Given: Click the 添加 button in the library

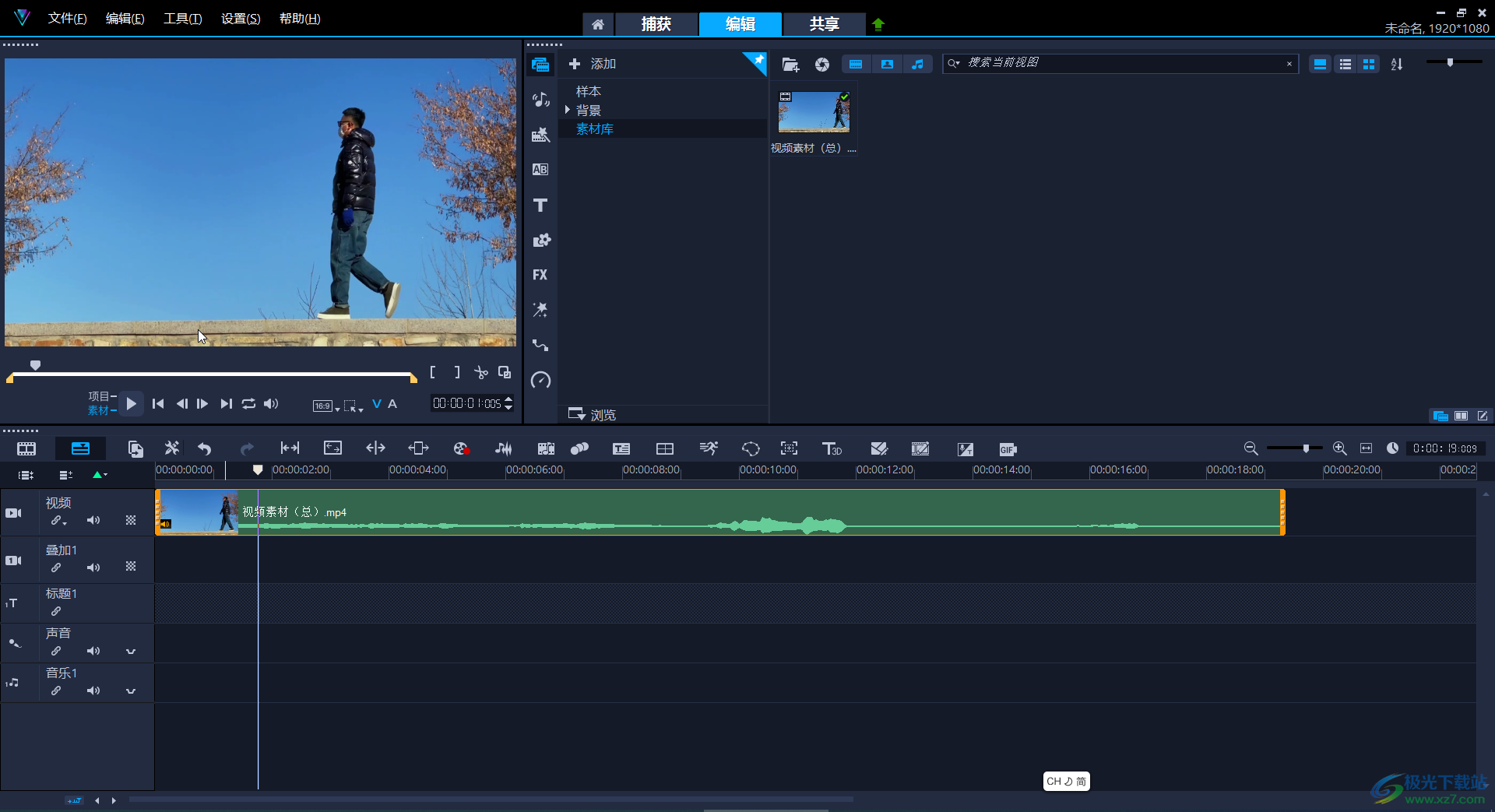Looking at the screenshot, I should pos(593,64).
